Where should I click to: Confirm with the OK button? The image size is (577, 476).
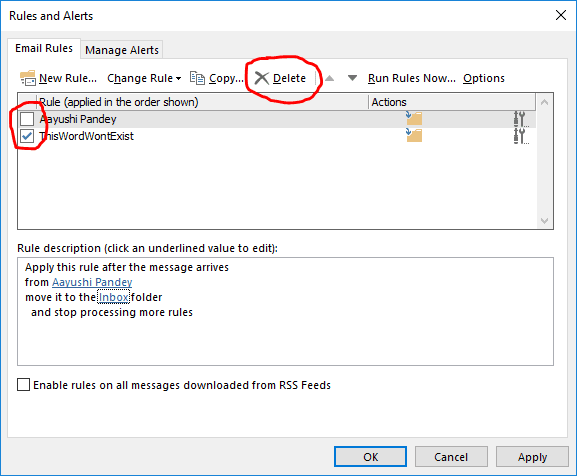click(x=370, y=457)
